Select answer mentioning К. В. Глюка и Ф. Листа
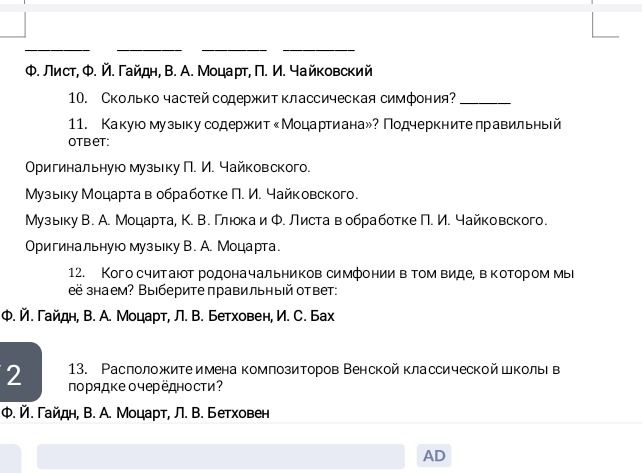The width and height of the screenshot is (642, 473). (286, 220)
